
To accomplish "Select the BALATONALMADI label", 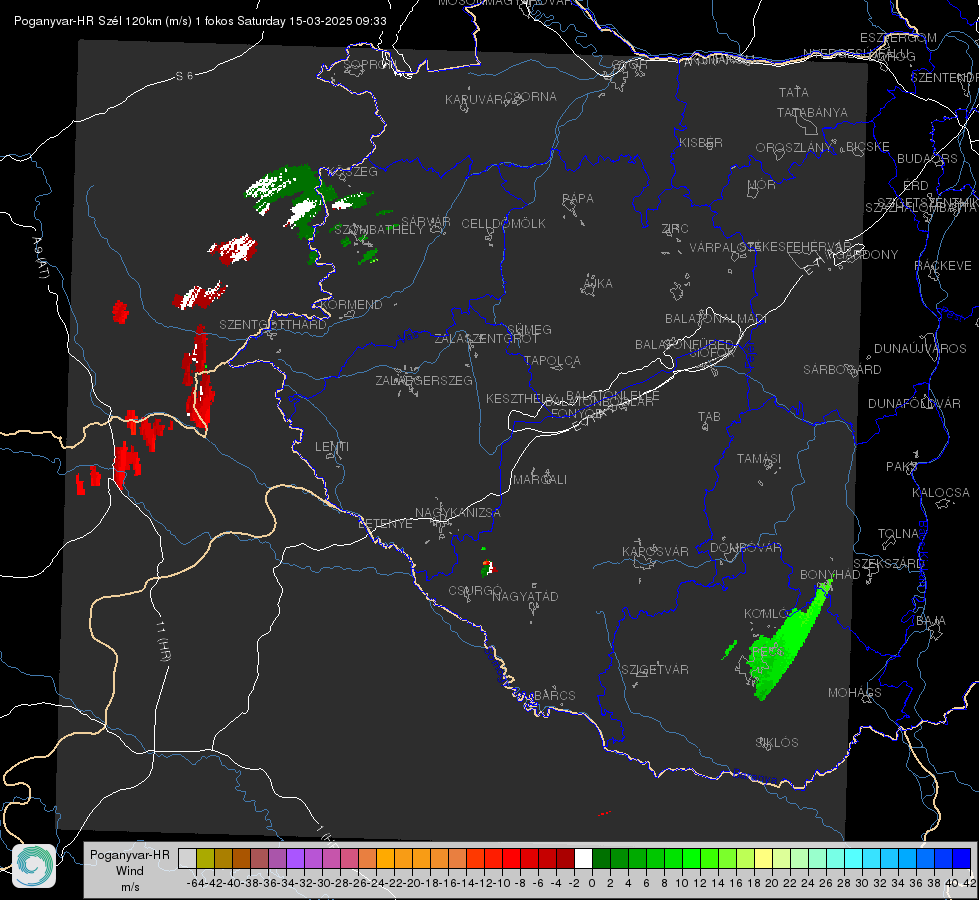I will [716, 319].
